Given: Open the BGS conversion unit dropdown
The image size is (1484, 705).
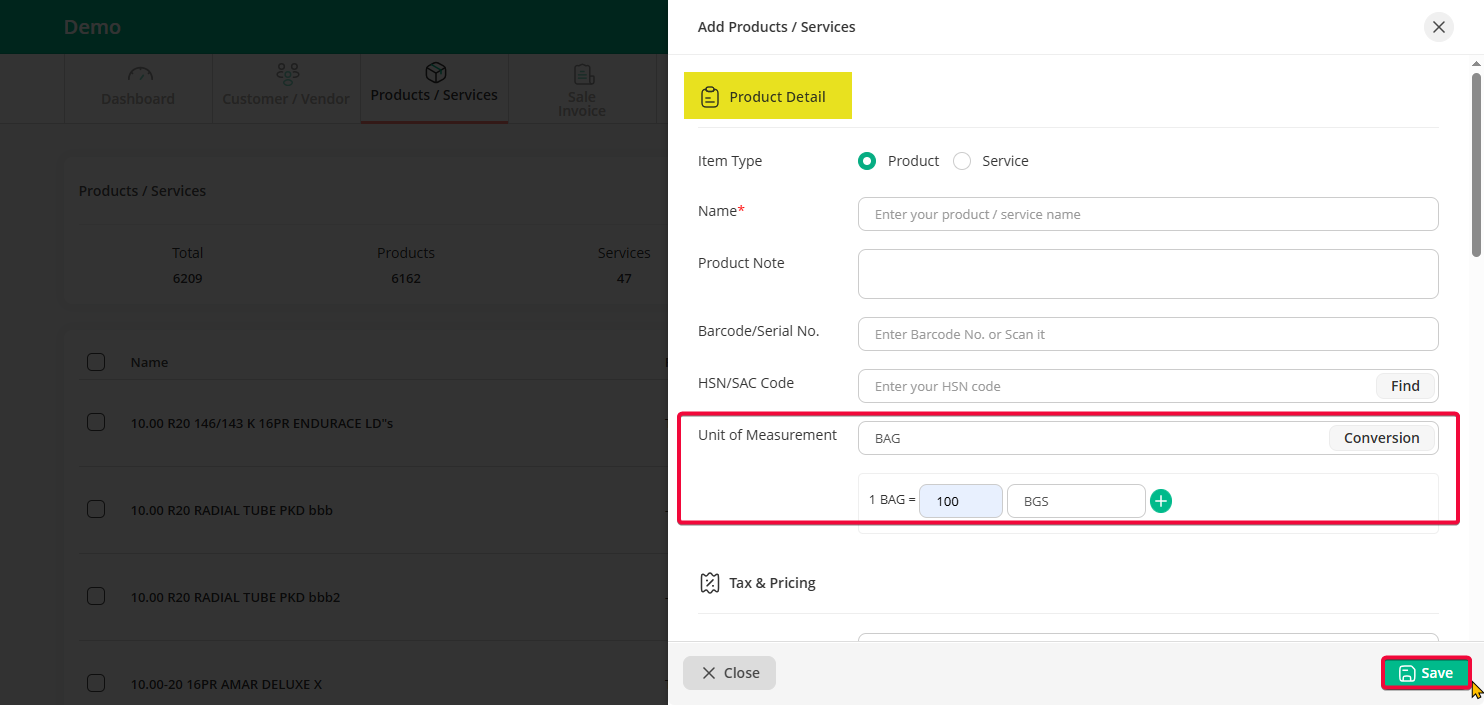Looking at the screenshot, I should point(1076,501).
